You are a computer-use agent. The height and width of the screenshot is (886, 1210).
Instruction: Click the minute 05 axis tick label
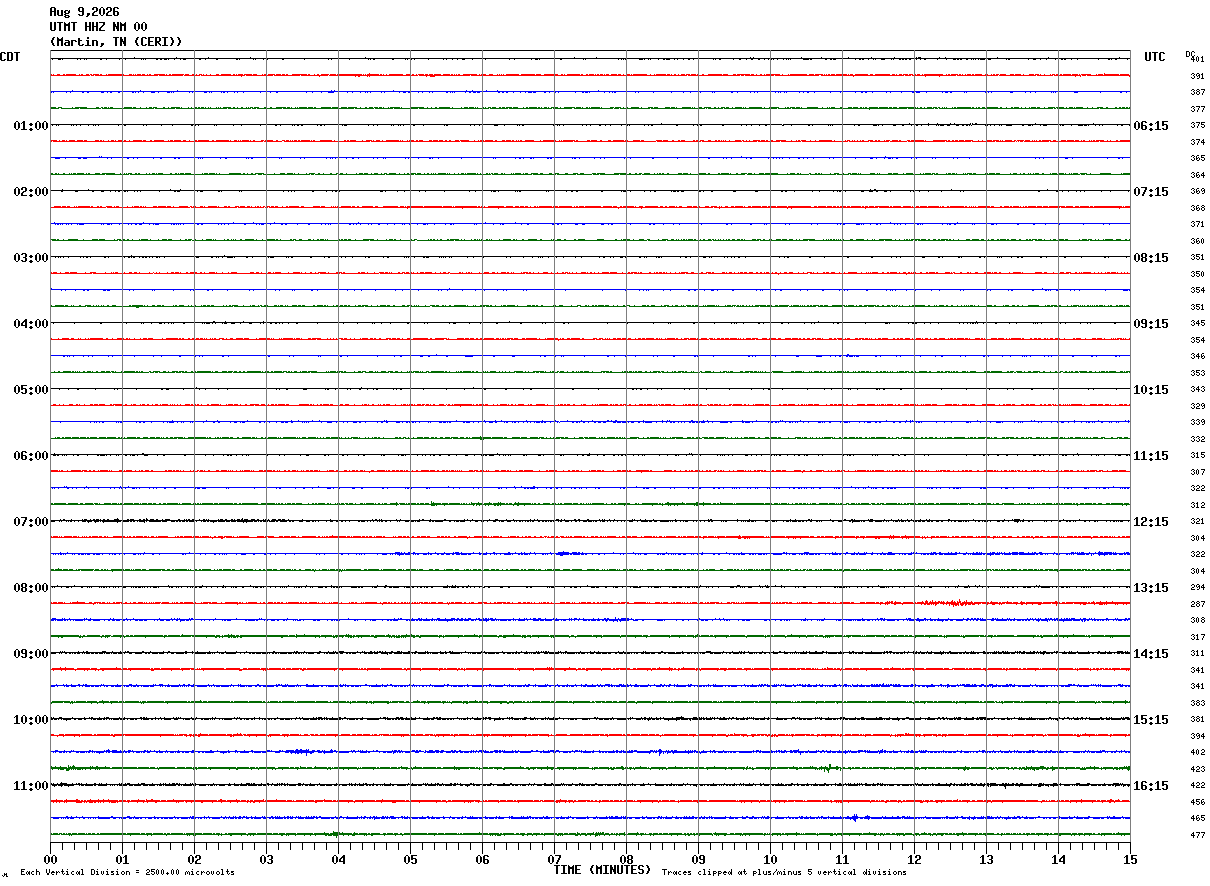click(410, 859)
